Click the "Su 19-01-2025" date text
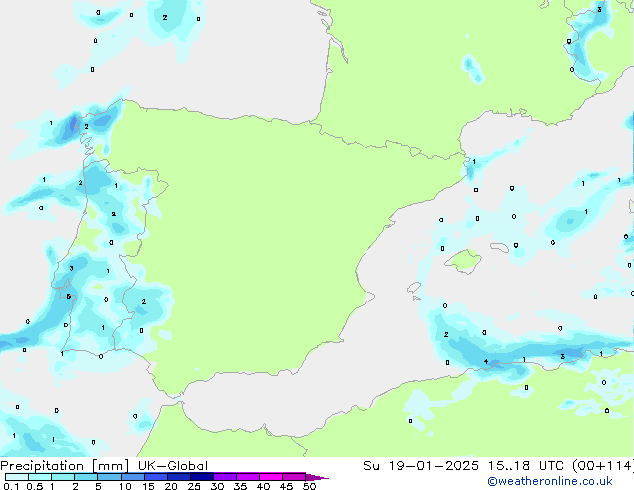This screenshot has height=490, width=634. click(x=421, y=466)
